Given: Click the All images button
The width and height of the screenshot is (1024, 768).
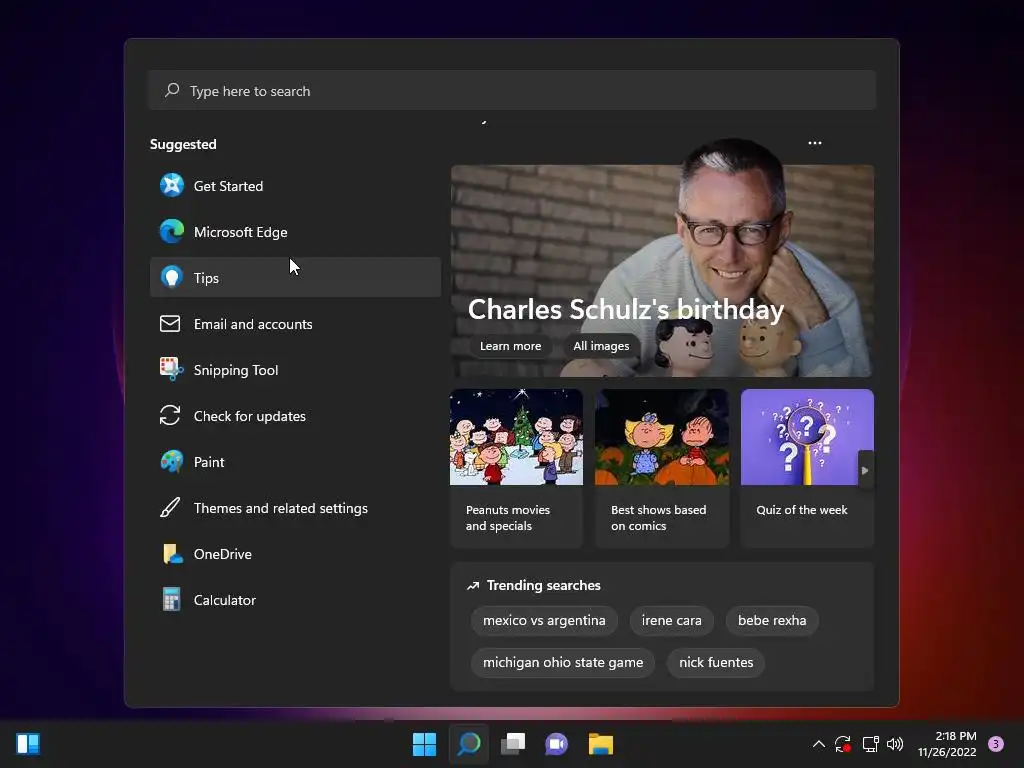Looking at the screenshot, I should (601, 346).
